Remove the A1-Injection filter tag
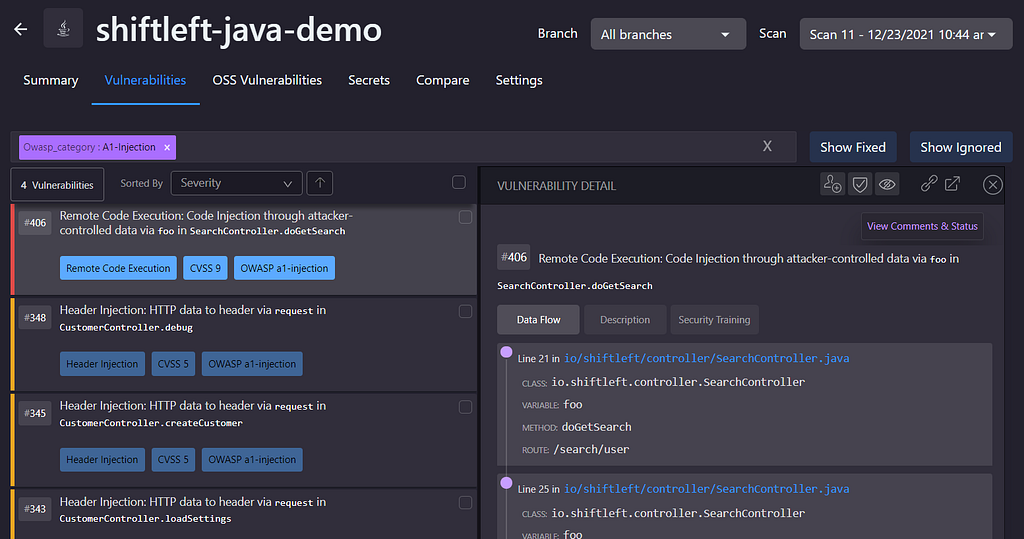 [168, 147]
